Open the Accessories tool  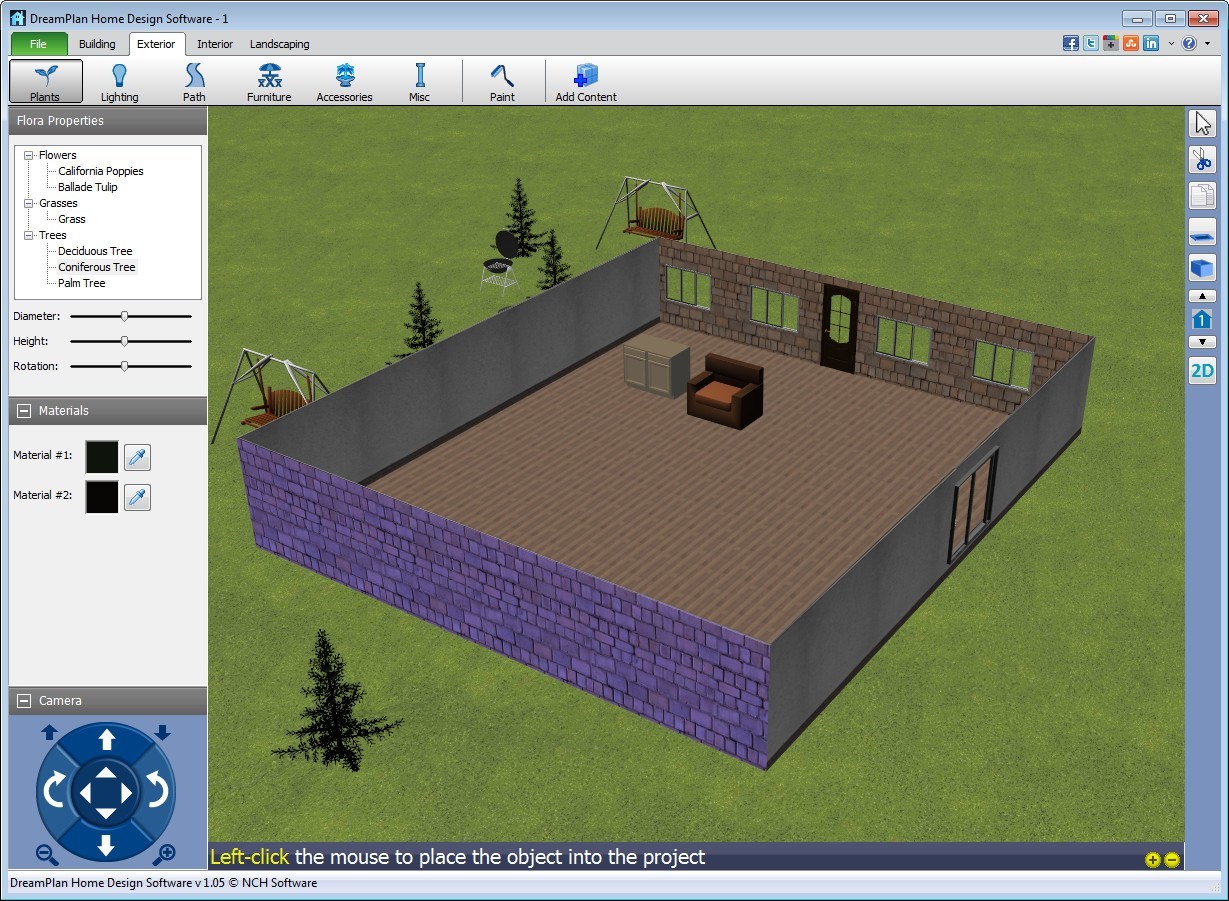(x=344, y=81)
